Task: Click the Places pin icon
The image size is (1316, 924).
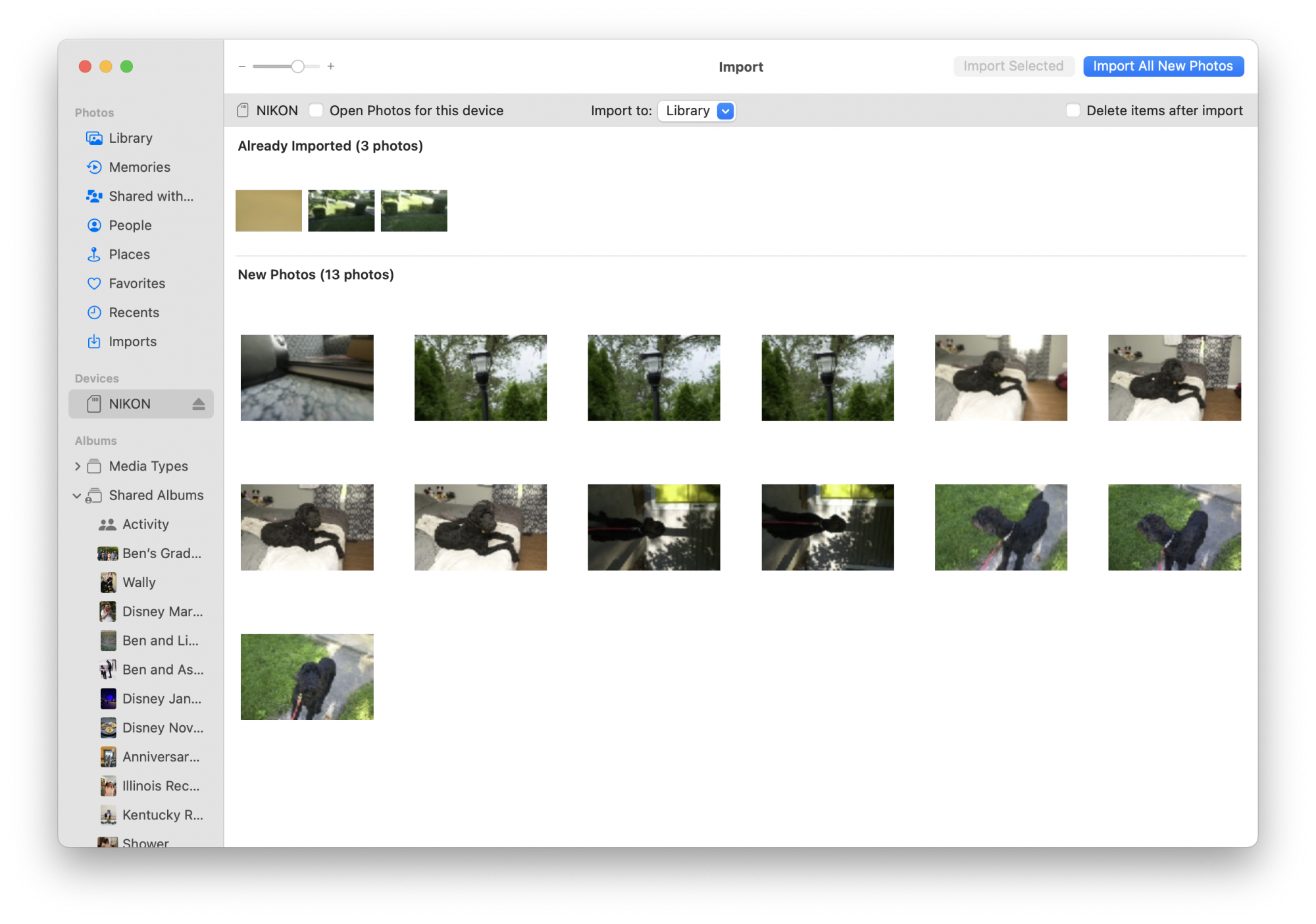Action: [x=94, y=254]
